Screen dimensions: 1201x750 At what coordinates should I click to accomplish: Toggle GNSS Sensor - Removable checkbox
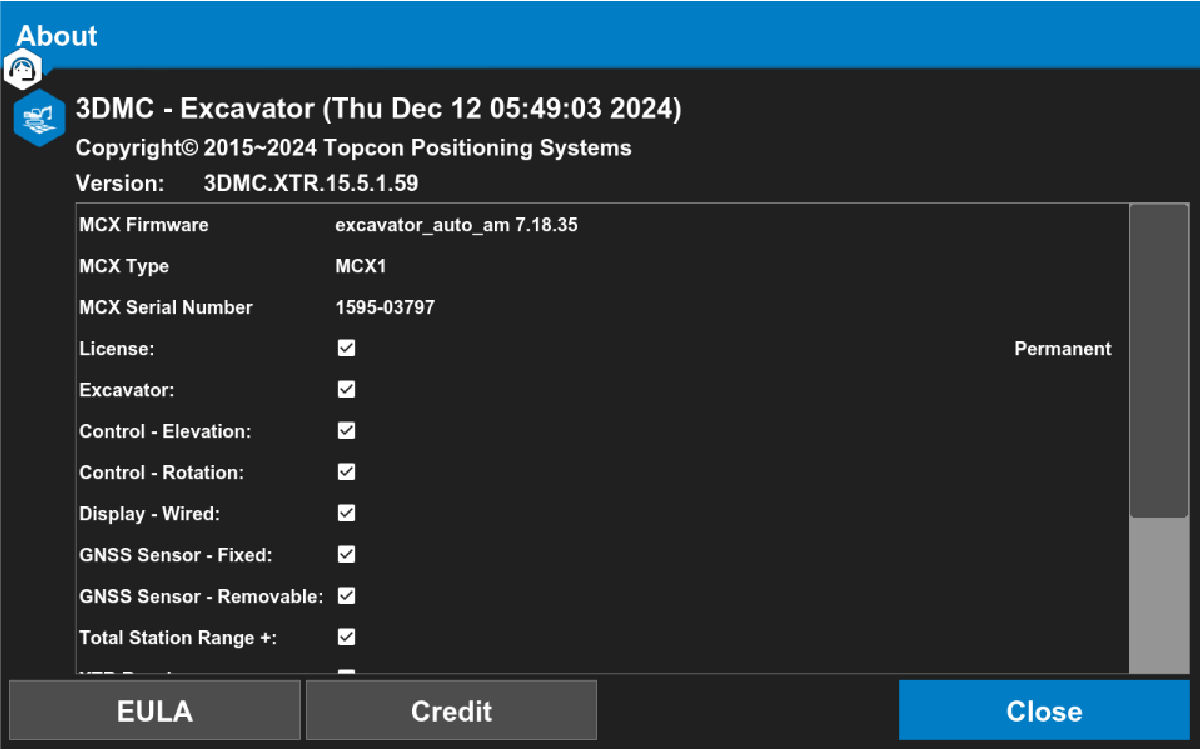[346, 596]
